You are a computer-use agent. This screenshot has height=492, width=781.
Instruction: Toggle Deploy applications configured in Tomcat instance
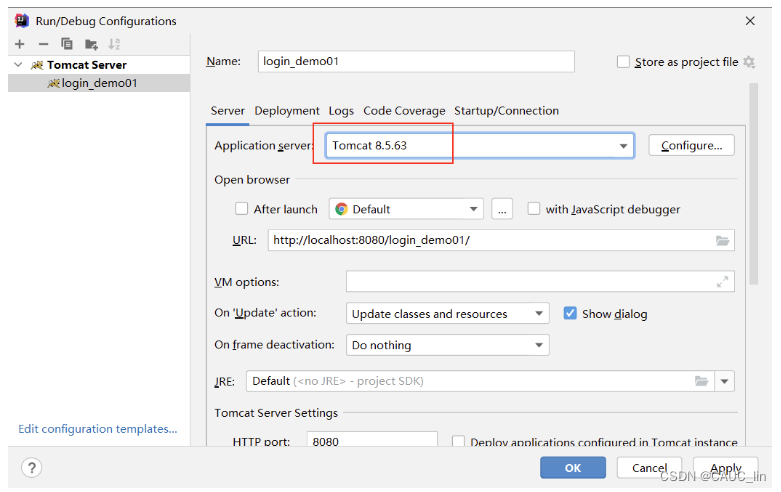coord(458,441)
